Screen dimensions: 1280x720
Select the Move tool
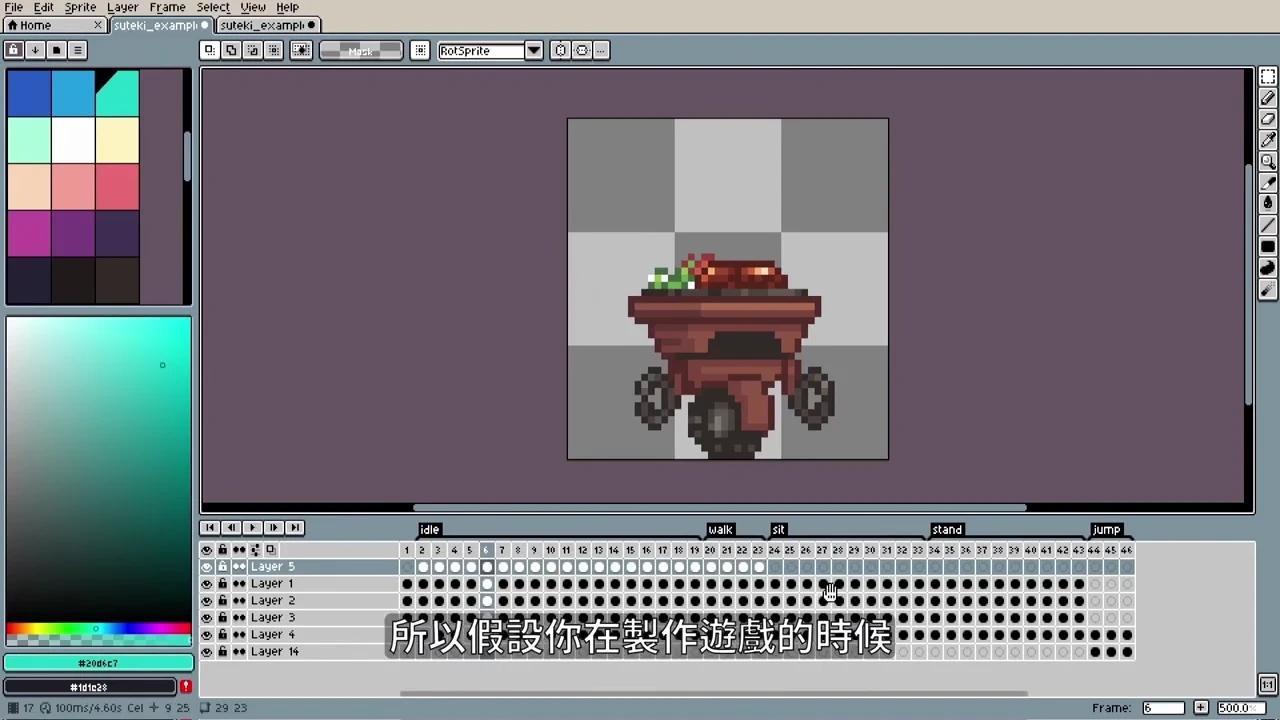(x=1268, y=183)
